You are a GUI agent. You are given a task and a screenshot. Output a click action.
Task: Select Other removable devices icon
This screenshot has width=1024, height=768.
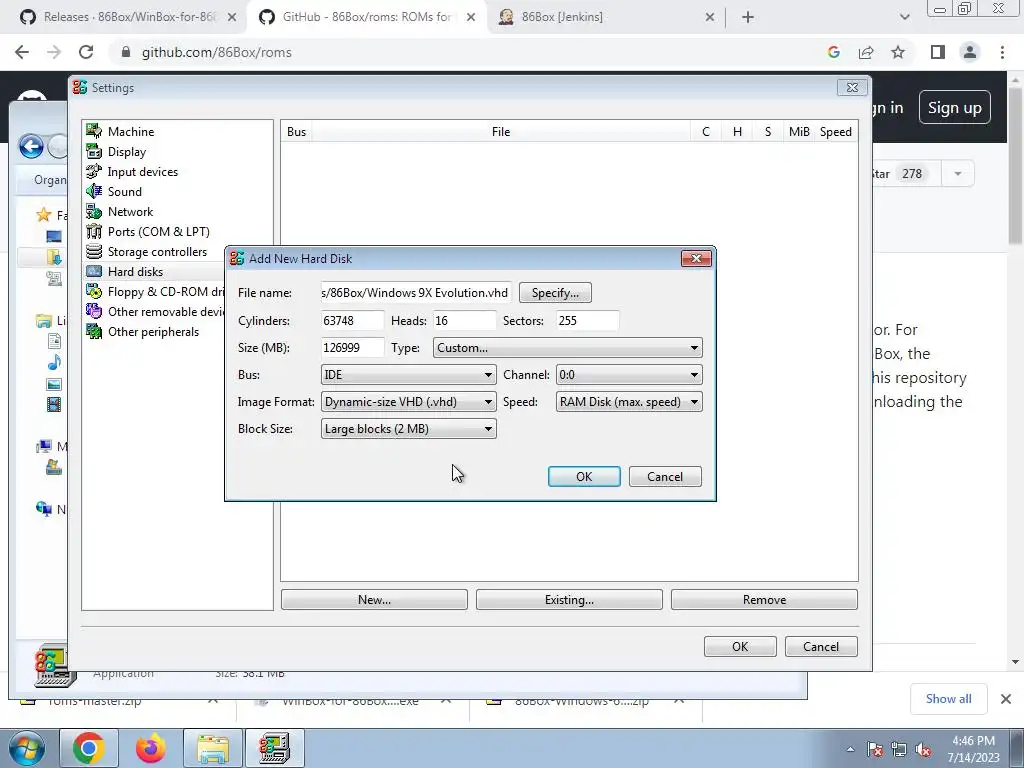point(94,312)
